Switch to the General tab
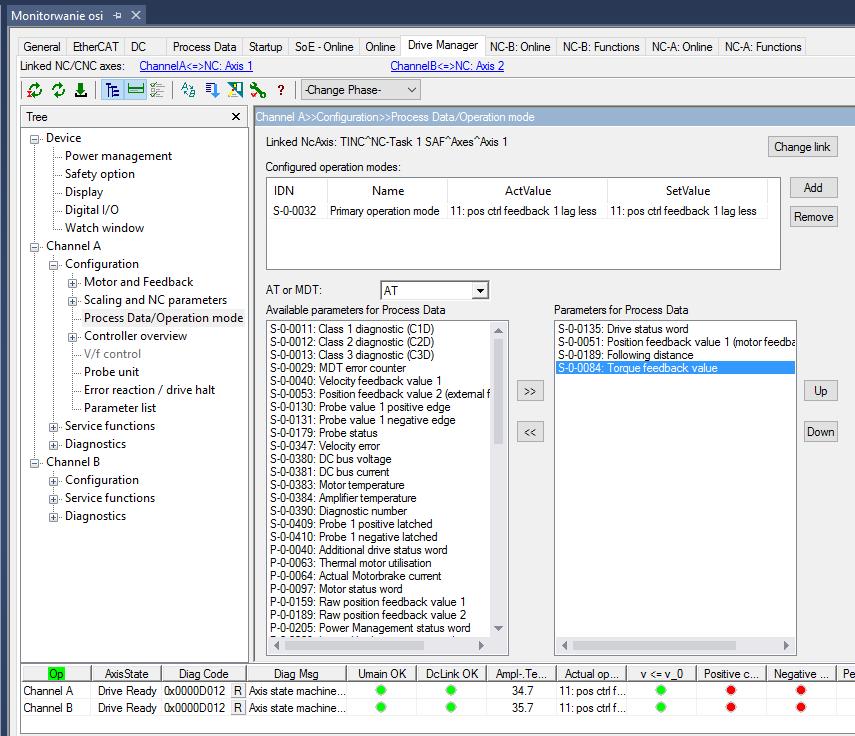Viewport: 855px width, 736px height. point(41,47)
